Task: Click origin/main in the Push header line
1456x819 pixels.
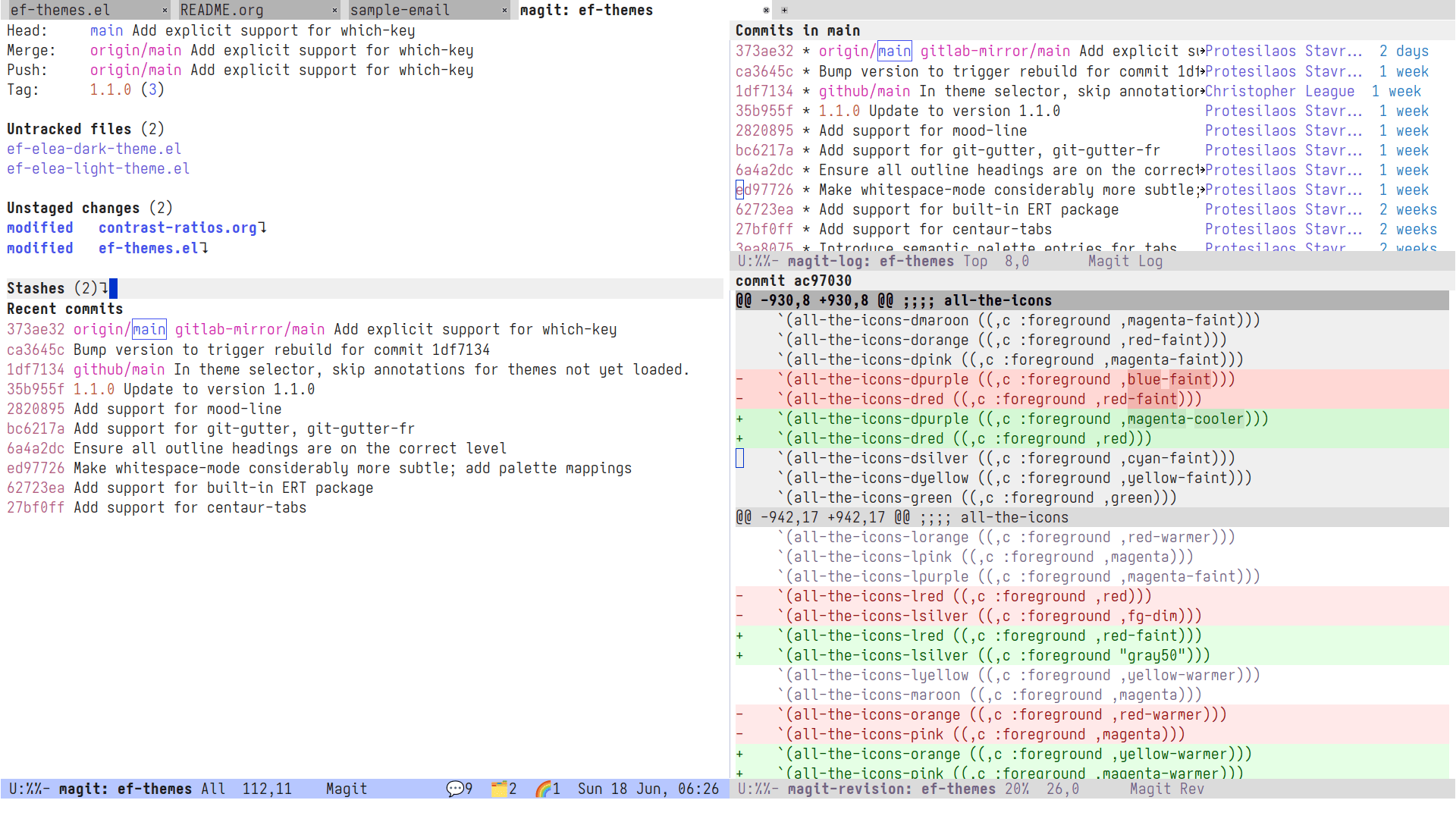Action: (136, 70)
